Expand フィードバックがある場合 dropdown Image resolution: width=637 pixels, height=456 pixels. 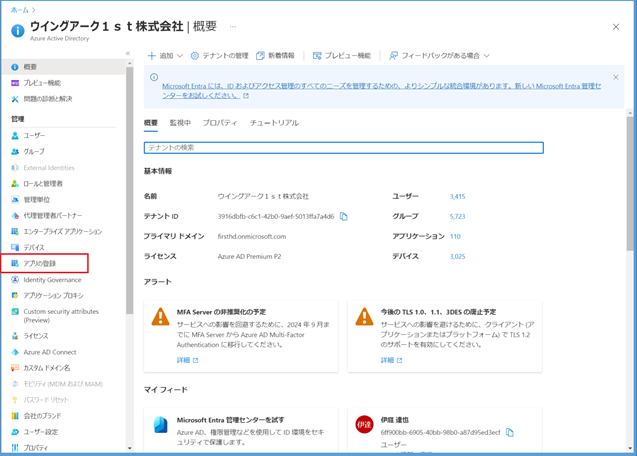pyautogui.click(x=439, y=56)
